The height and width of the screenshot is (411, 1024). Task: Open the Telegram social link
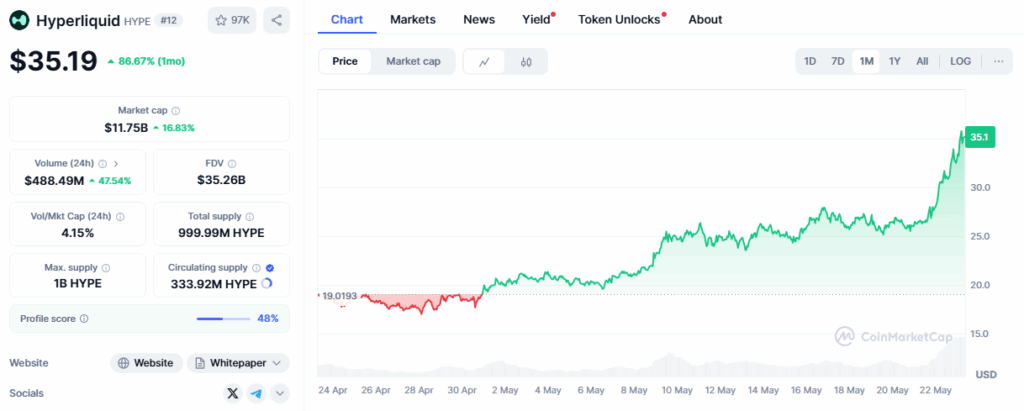point(257,393)
